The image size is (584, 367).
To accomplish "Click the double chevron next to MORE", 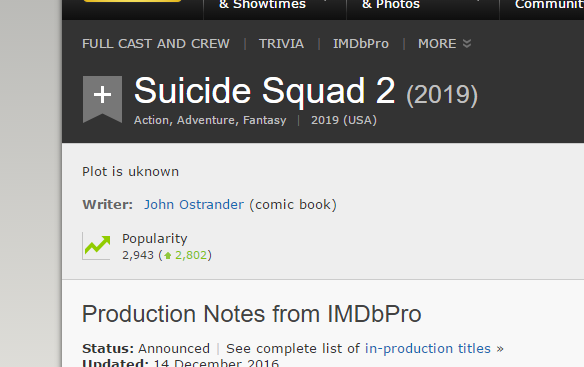I will click(467, 44).
